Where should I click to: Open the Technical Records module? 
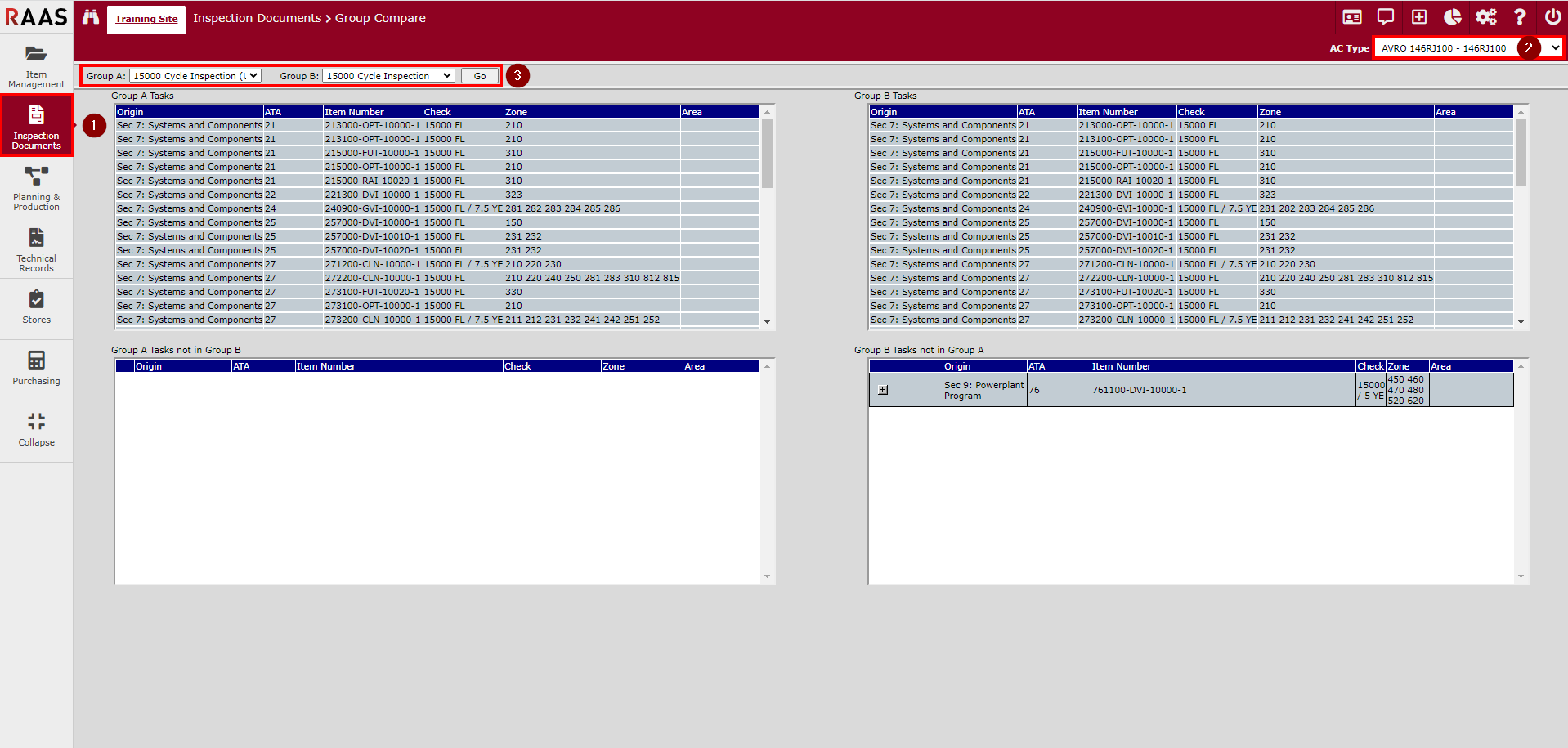pyautogui.click(x=36, y=250)
